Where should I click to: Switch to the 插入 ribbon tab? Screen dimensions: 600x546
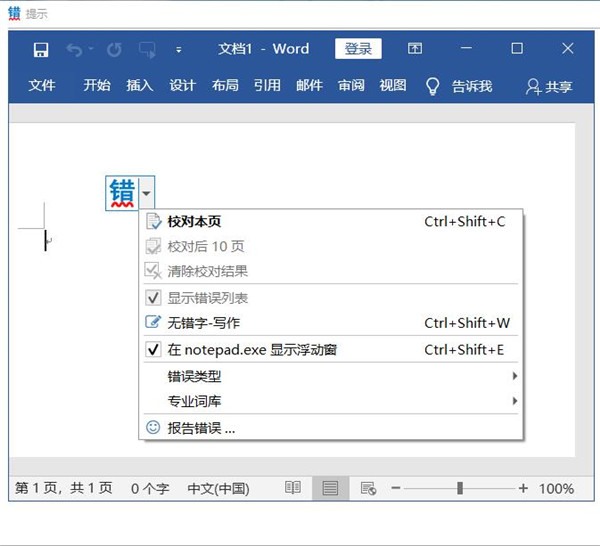(x=140, y=85)
